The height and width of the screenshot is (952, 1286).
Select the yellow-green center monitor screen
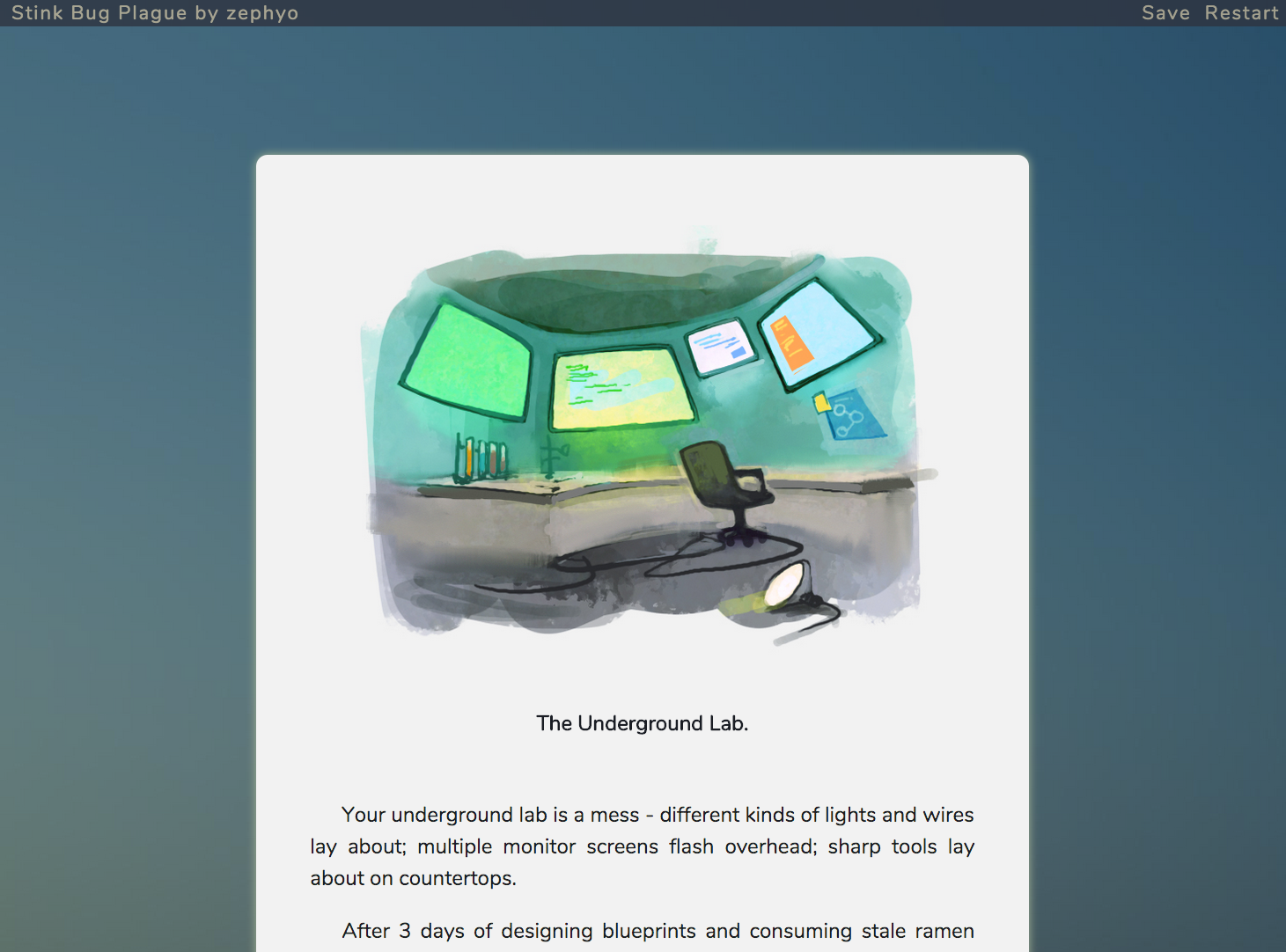(621, 387)
